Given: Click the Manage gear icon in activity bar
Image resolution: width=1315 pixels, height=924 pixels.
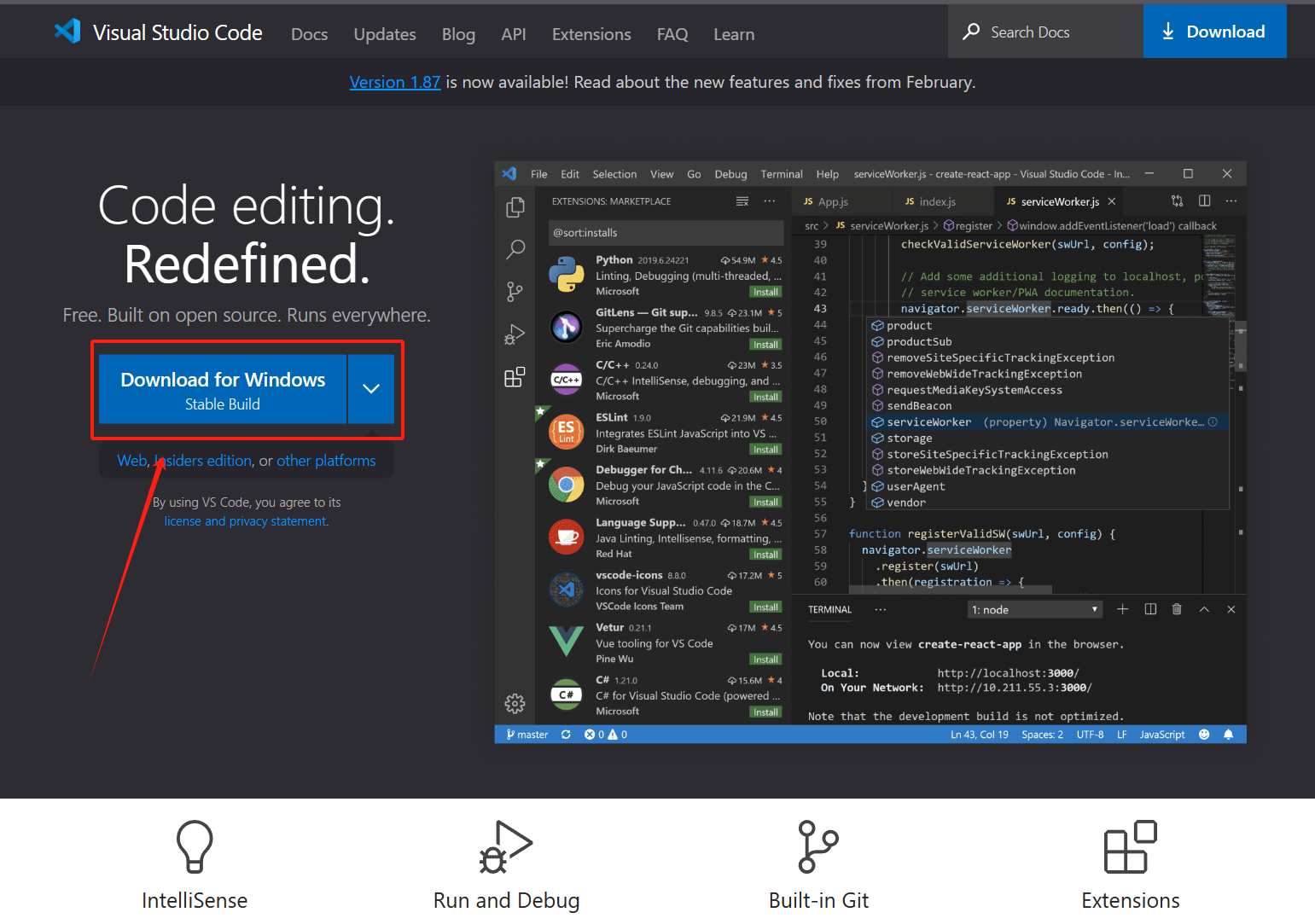Looking at the screenshot, I should (515, 704).
